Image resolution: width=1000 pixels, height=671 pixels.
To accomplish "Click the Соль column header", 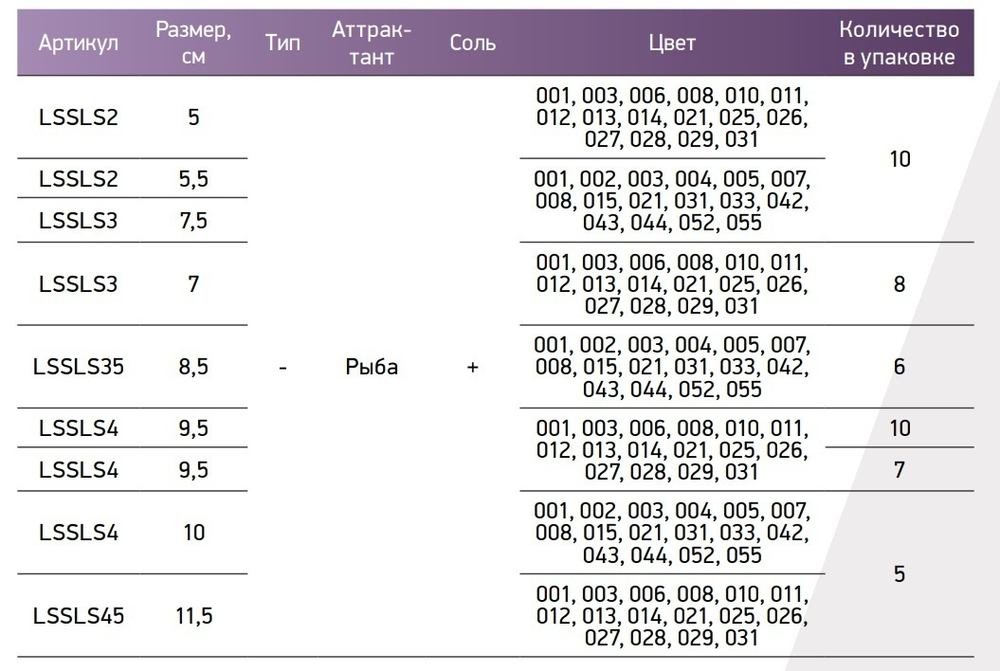I will (472, 43).
